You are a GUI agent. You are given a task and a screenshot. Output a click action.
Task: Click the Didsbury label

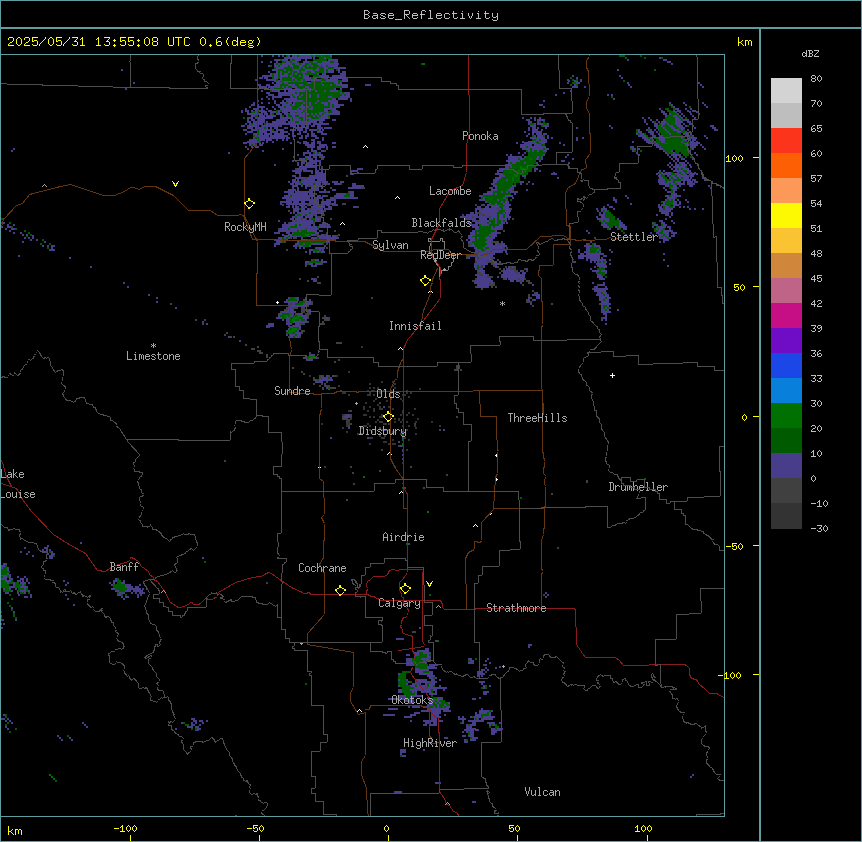click(382, 431)
